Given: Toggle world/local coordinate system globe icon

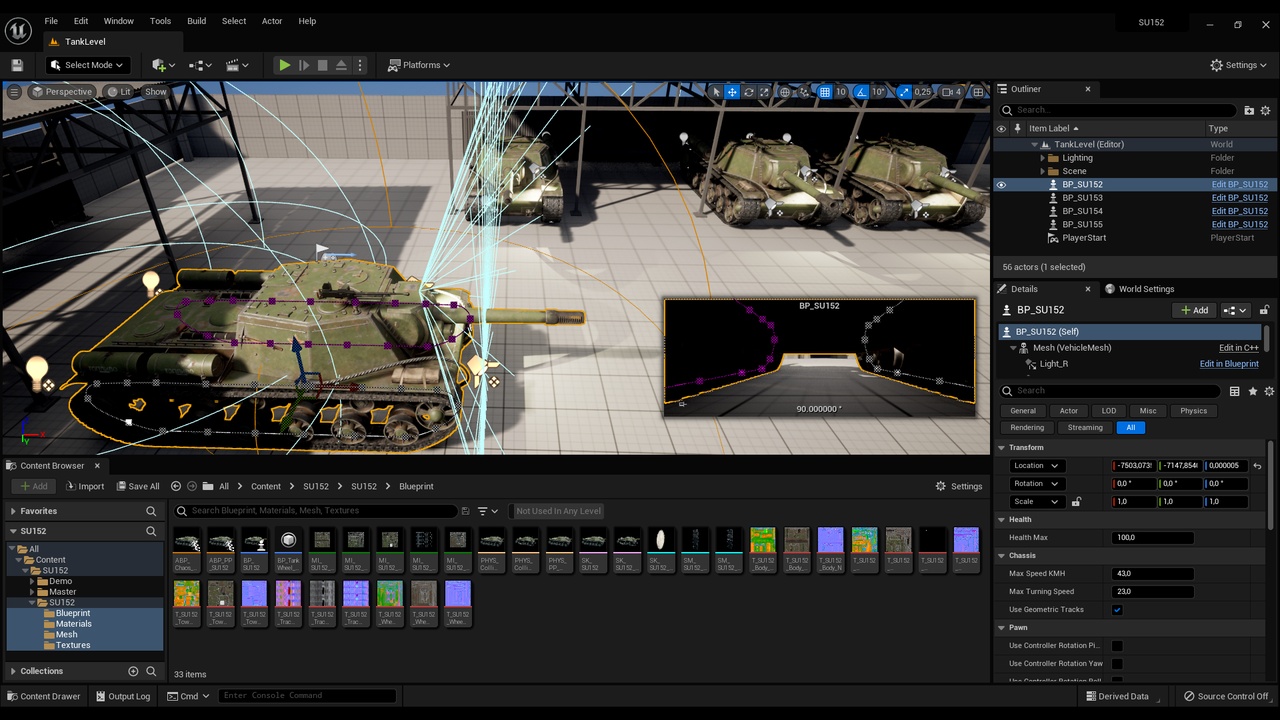Looking at the screenshot, I should point(785,92).
